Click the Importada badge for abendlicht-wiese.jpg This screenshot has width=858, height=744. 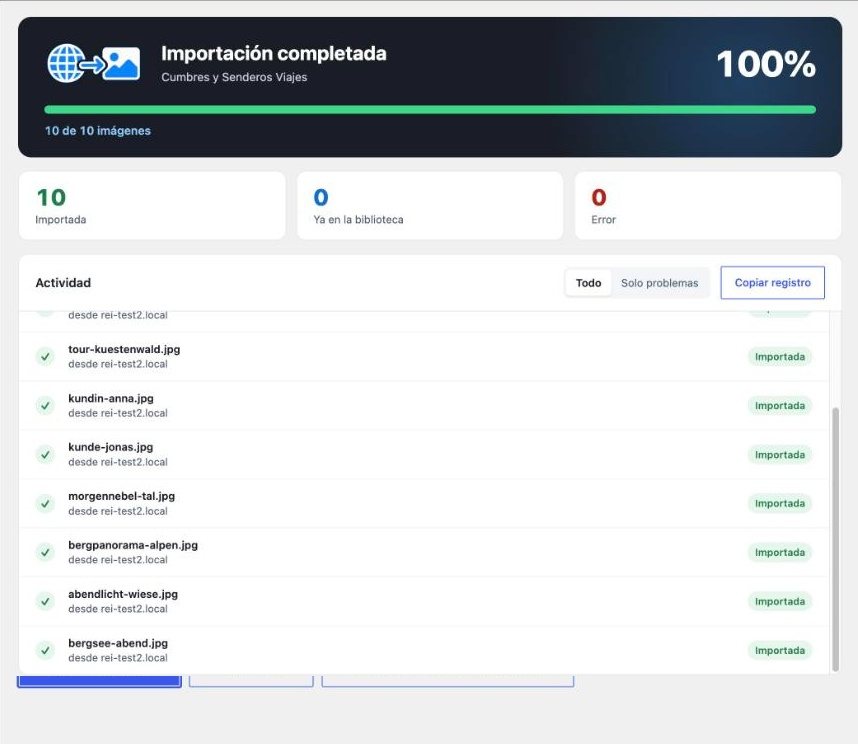(x=780, y=601)
